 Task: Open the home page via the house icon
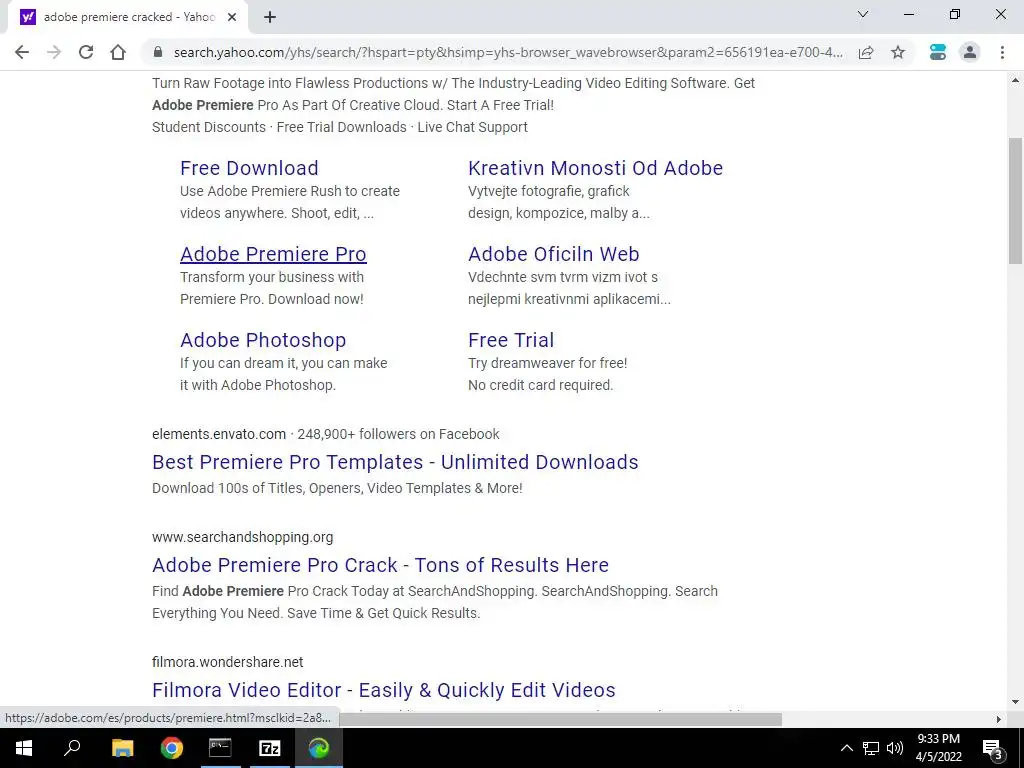pyautogui.click(x=118, y=52)
